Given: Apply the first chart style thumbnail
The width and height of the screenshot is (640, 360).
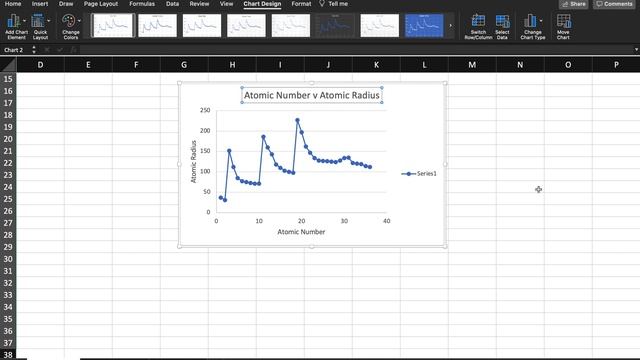Looking at the screenshot, I should click(x=113, y=25).
